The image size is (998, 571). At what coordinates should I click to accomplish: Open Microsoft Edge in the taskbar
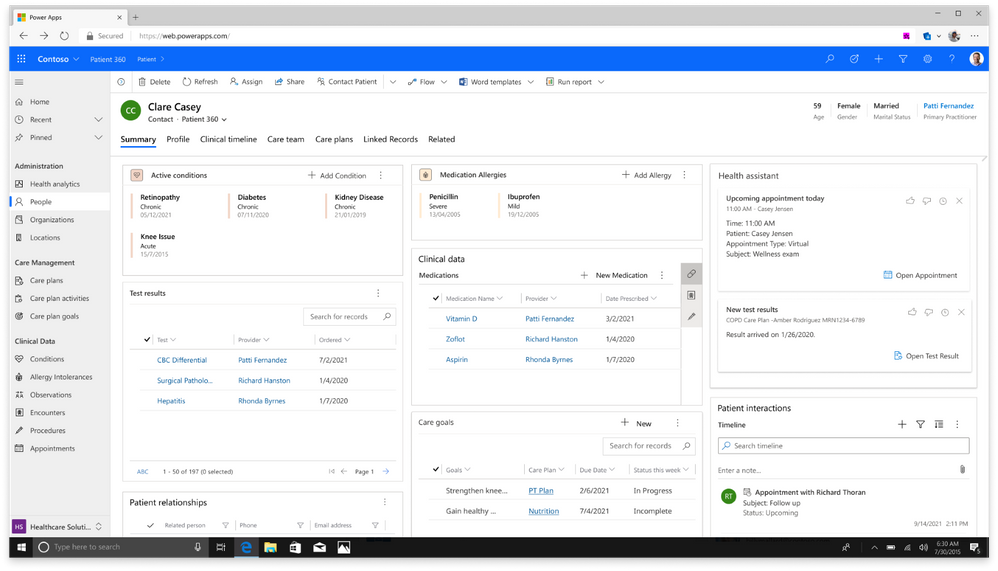click(246, 547)
